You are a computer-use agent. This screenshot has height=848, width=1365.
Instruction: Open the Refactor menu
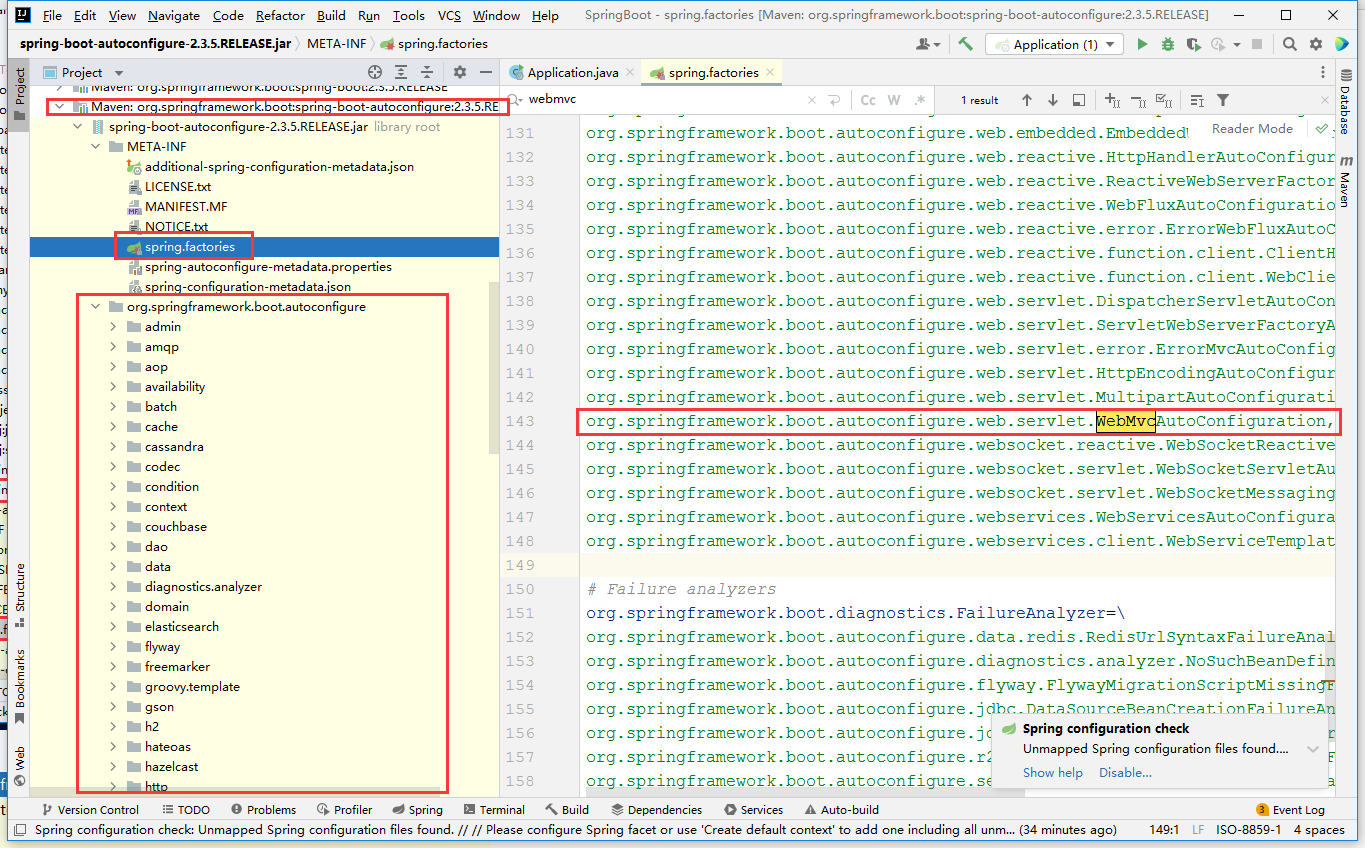click(281, 16)
